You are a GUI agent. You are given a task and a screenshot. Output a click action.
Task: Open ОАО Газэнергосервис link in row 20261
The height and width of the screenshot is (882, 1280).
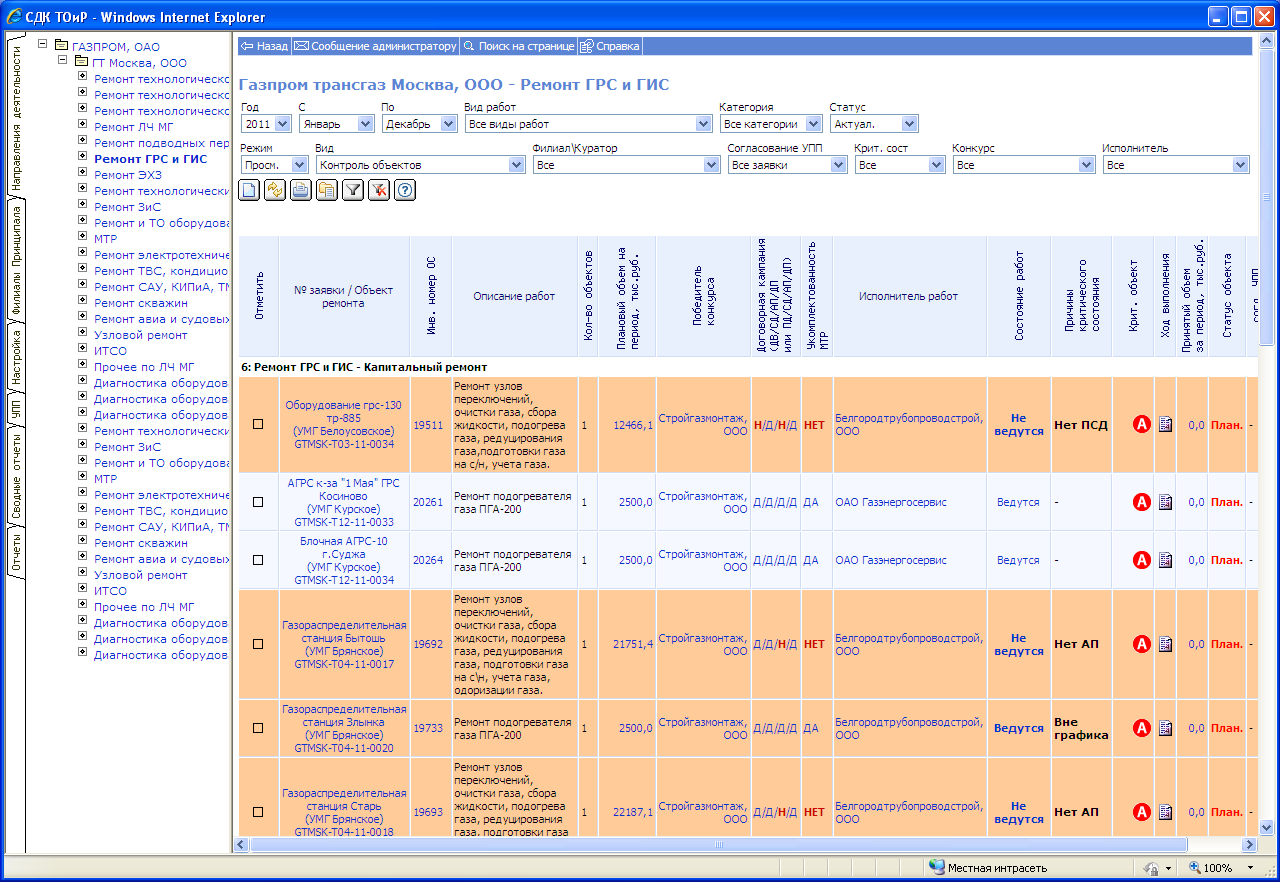tap(891, 502)
